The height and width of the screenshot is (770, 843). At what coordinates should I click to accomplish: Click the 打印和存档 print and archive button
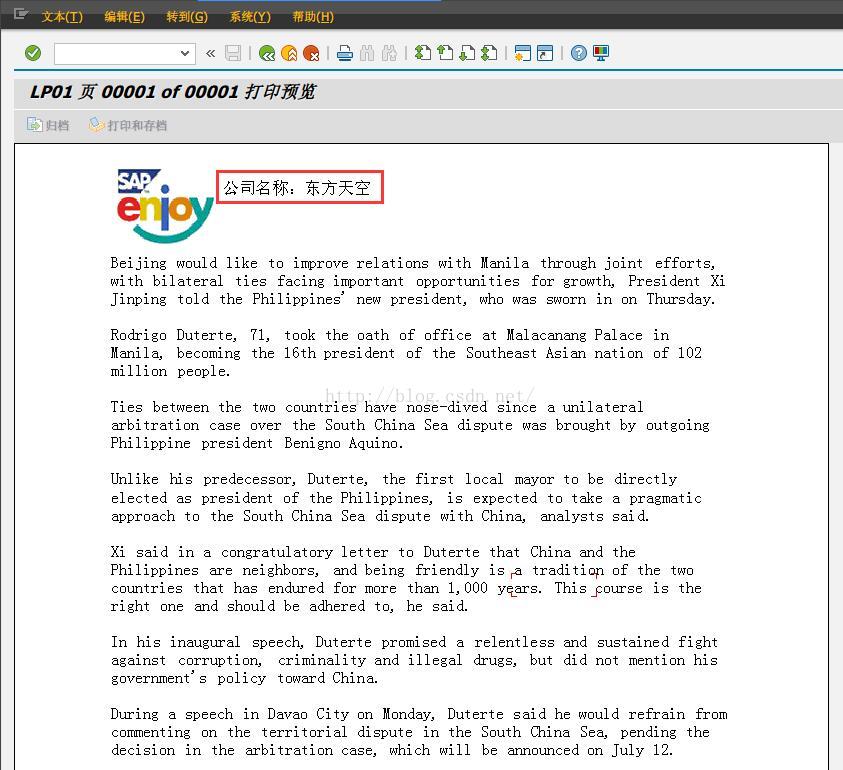pos(127,125)
